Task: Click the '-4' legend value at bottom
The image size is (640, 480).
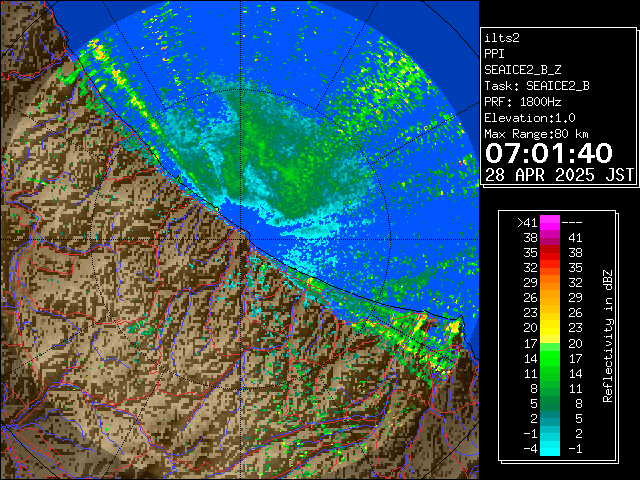Action: [x=531, y=449]
